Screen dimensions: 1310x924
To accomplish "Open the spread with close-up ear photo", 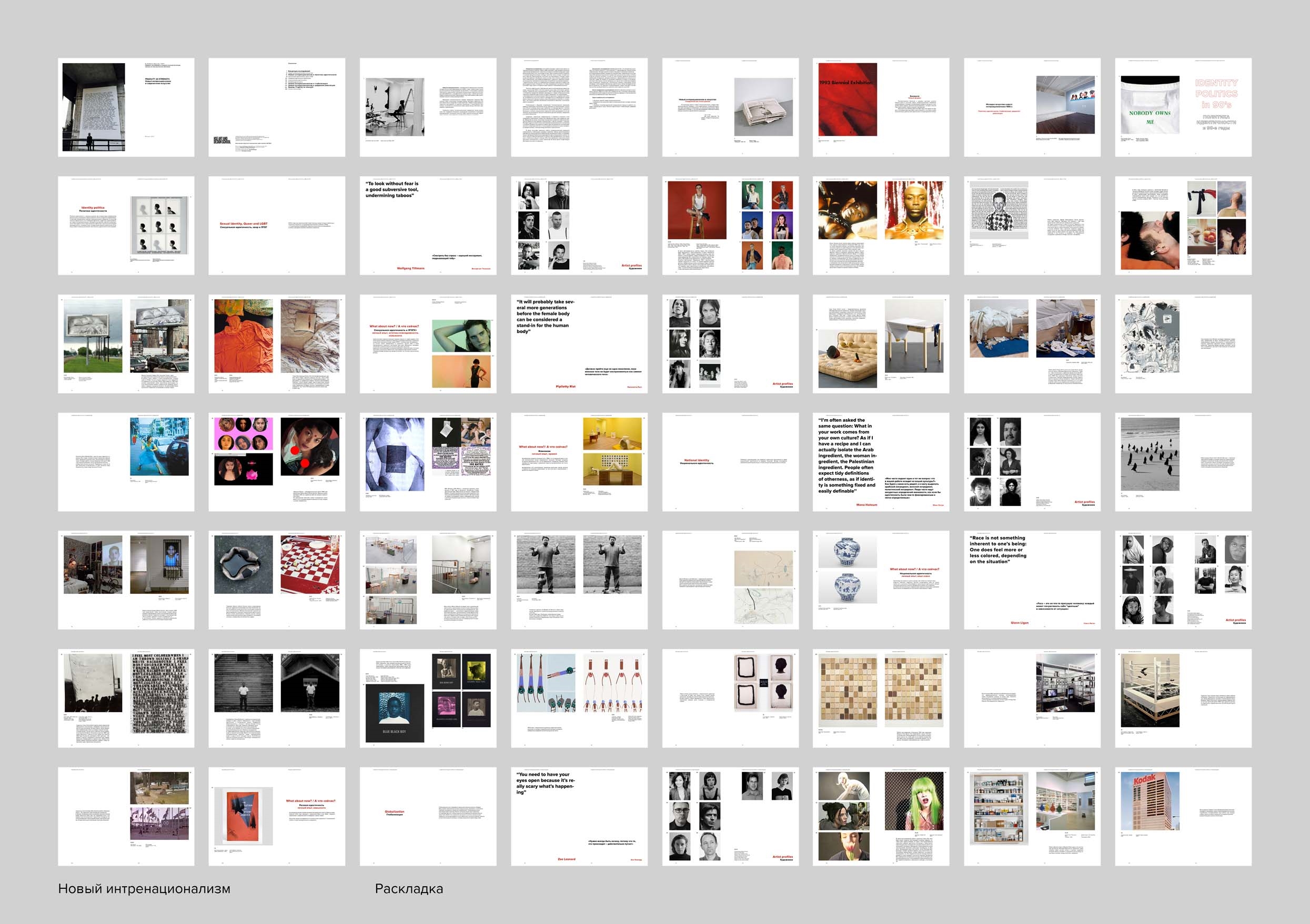I will click(x=1183, y=225).
